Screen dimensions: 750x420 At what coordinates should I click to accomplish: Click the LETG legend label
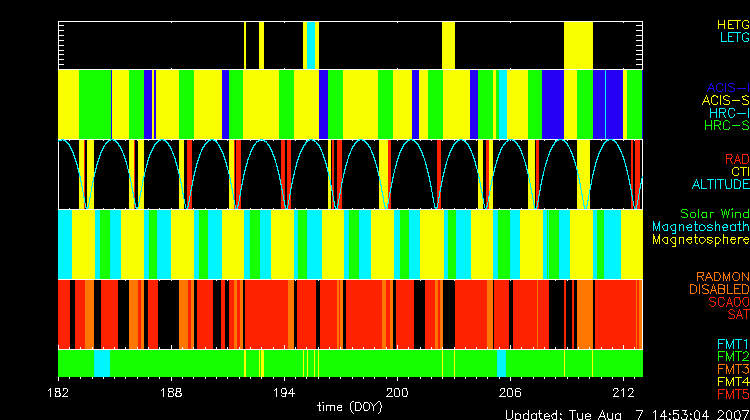[x=734, y=37]
